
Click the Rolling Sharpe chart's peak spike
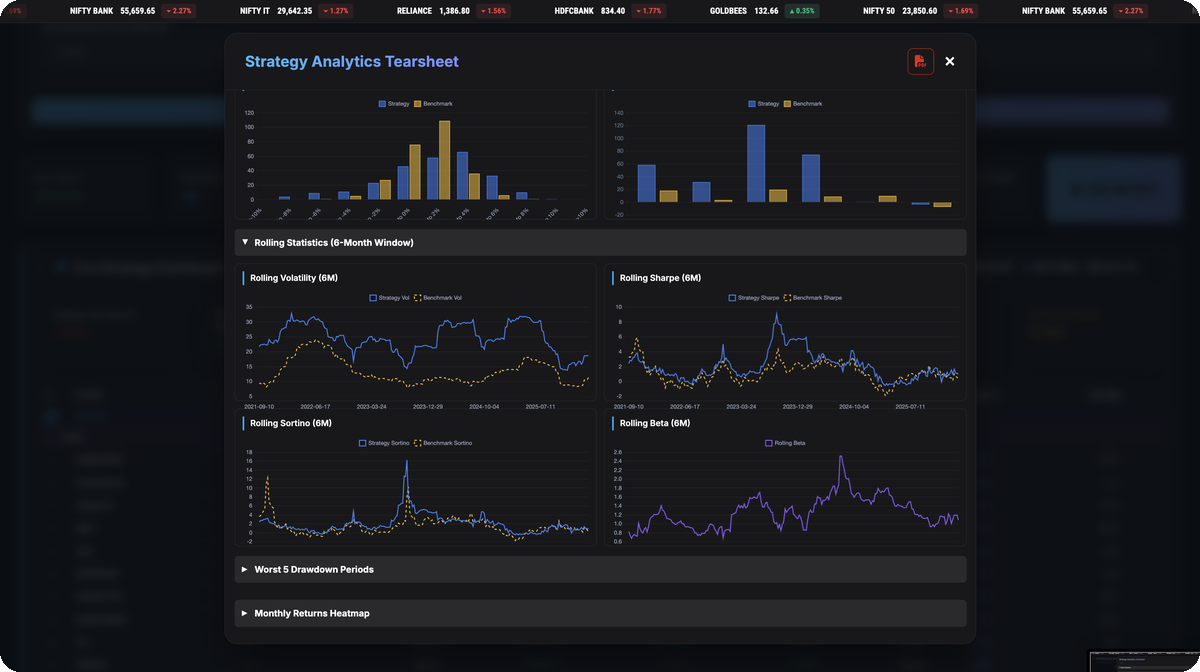coord(778,316)
